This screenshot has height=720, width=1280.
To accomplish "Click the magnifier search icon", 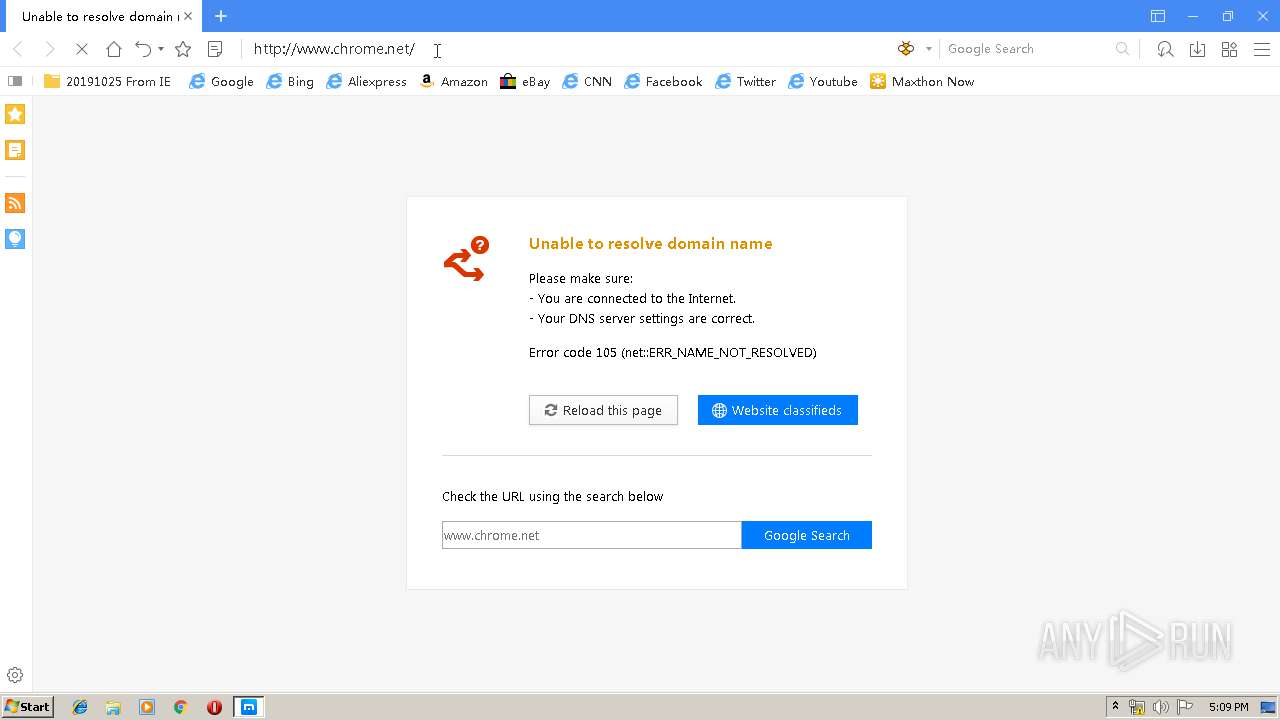I will click(1123, 49).
